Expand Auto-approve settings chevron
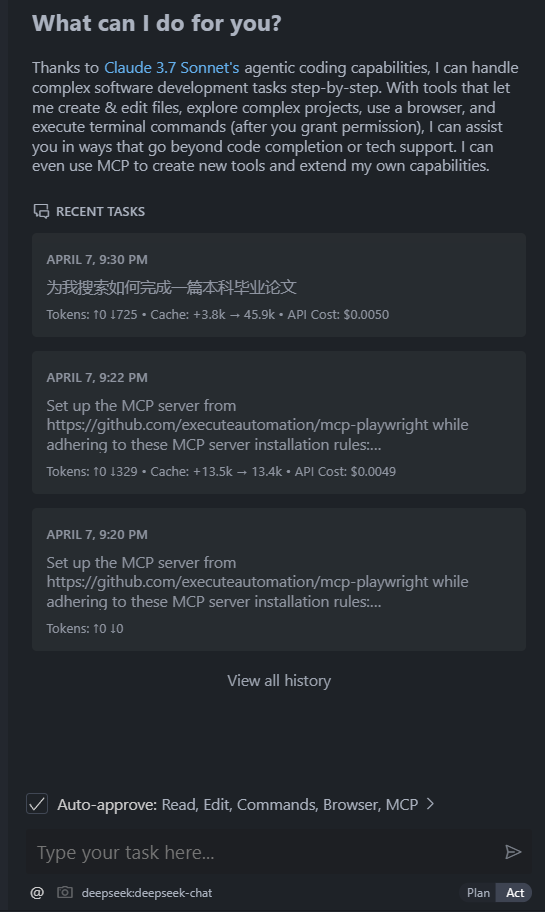Viewport: 545px width, 912px height. pos(430,804)
